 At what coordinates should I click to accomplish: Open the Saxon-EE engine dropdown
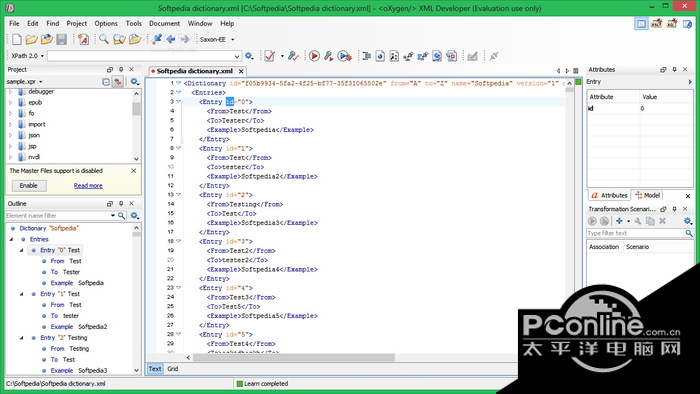coord(217,39)
